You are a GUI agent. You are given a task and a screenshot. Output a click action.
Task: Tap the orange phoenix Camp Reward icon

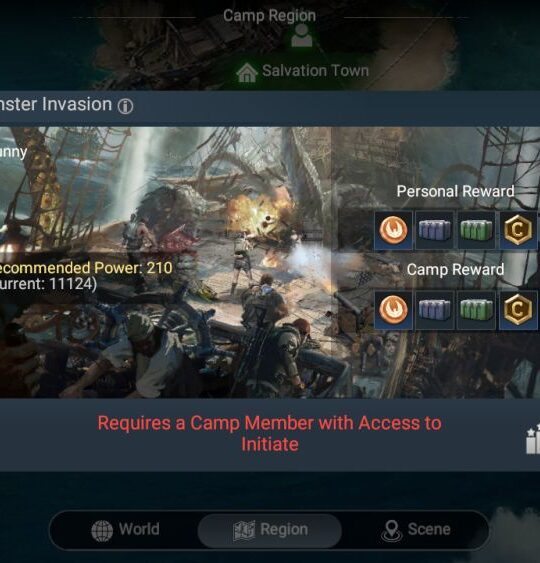[393, 310]
